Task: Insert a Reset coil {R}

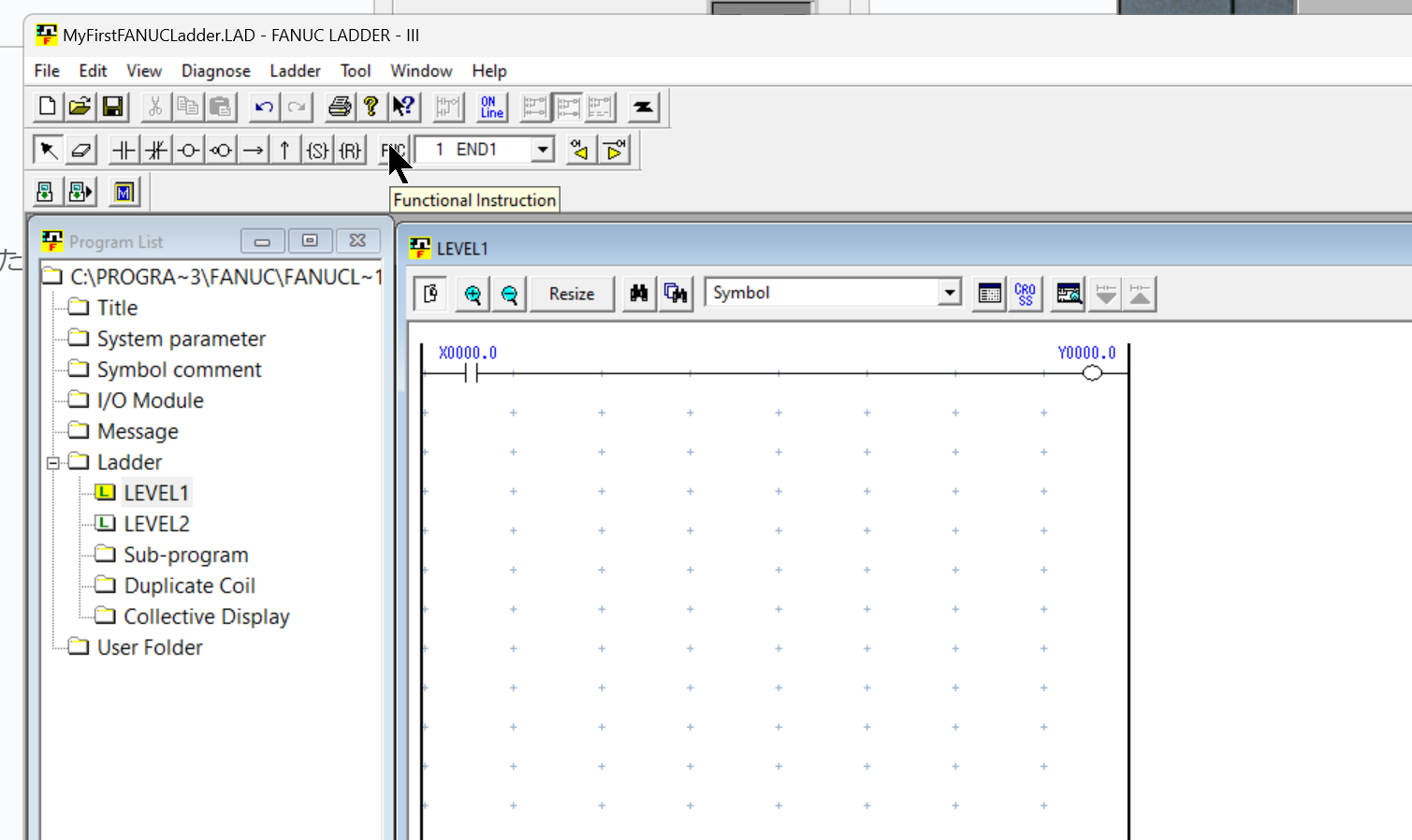Action: click(350, 150)
